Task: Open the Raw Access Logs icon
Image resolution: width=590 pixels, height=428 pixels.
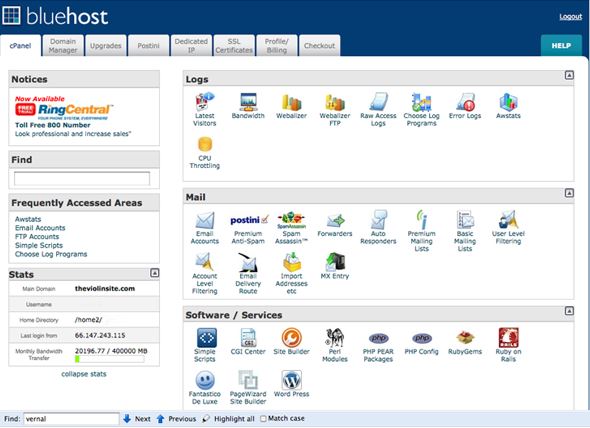Action: click(x=378, y=102)
